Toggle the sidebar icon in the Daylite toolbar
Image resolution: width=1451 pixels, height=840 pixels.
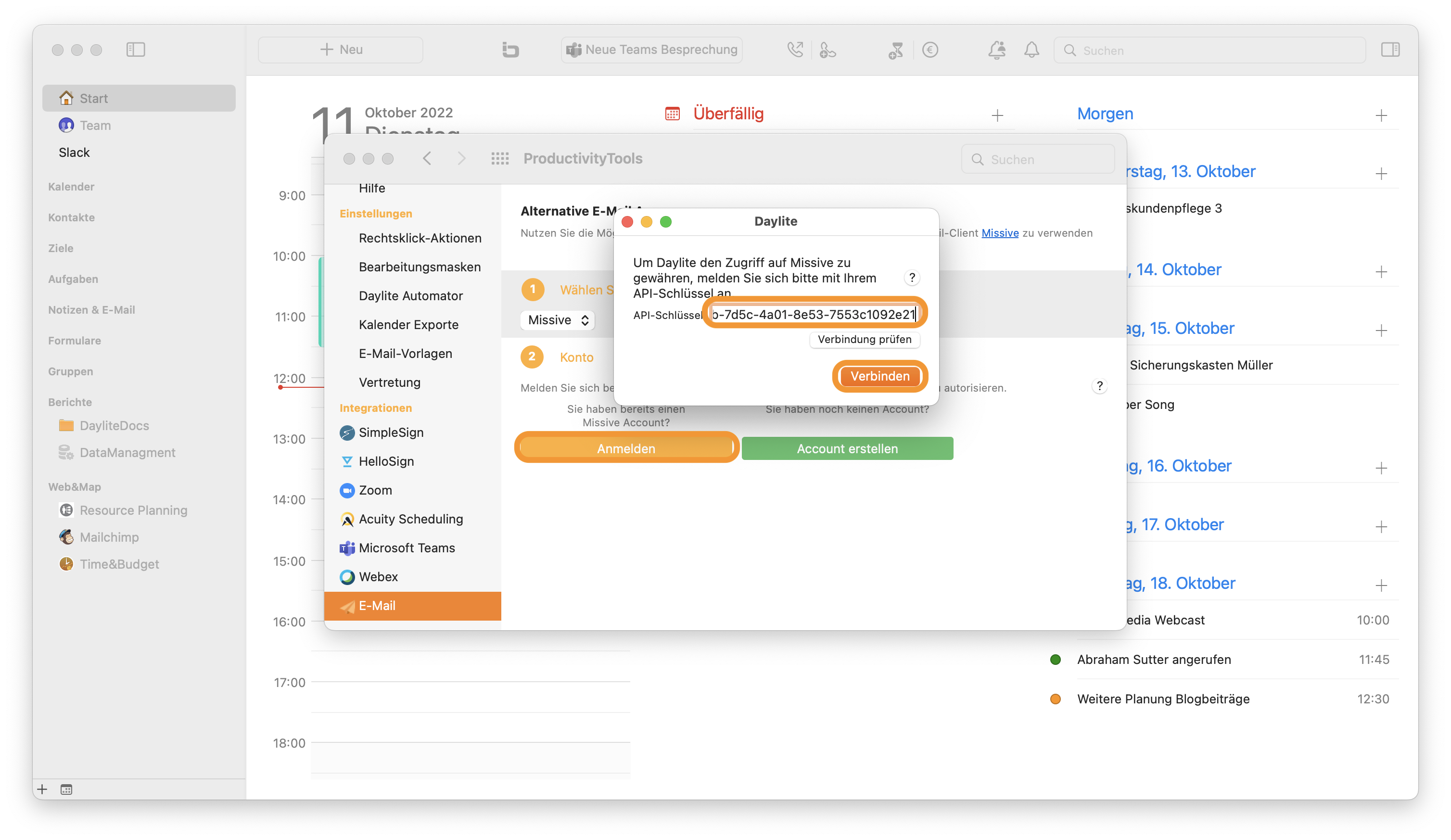coord(135,50)
